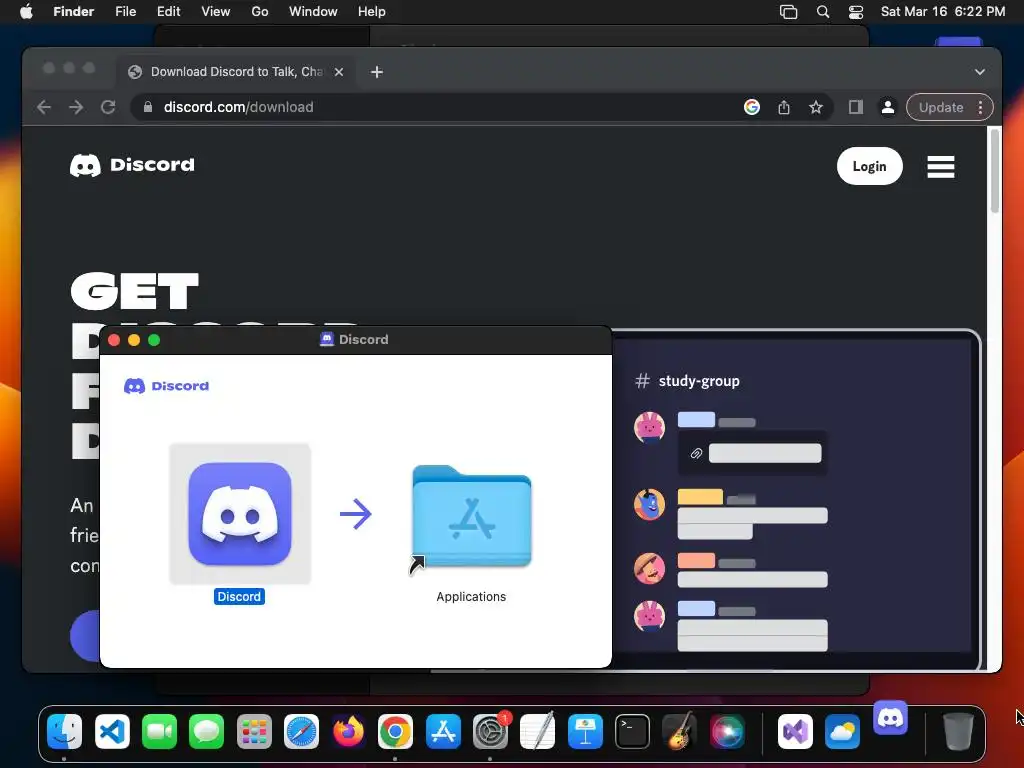This screenshot has width=1024, height=768.
Task: Click the Applications folder shortcut
Action: pyautogui.click(x=472, y=518)
